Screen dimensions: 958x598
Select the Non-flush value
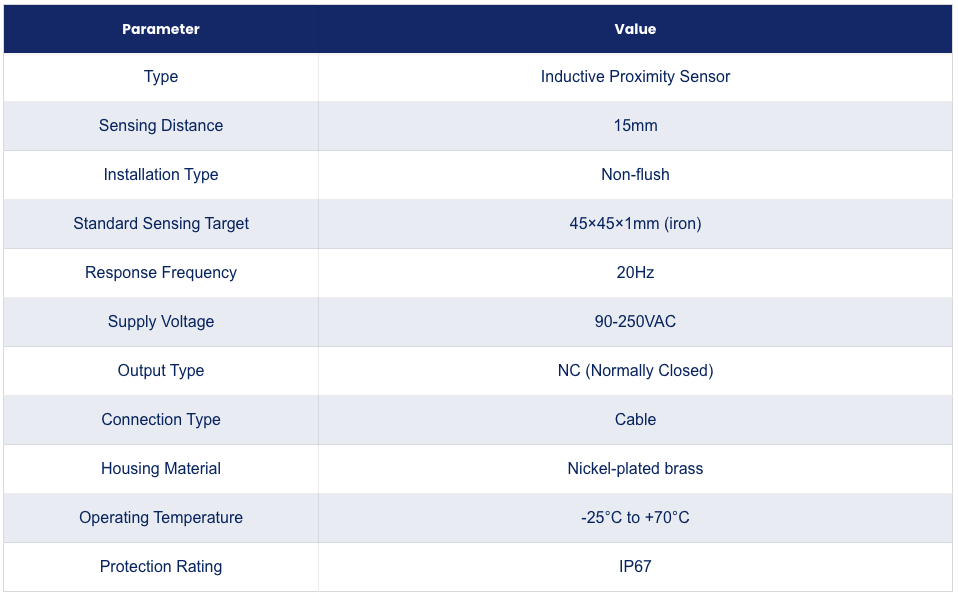tap(635, 174)
